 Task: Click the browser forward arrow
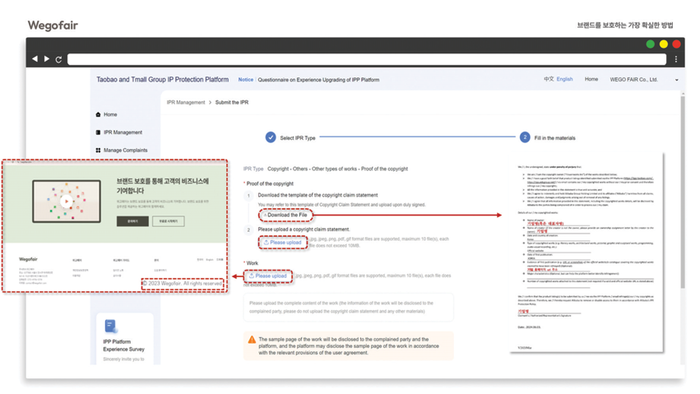coord(46,59)
